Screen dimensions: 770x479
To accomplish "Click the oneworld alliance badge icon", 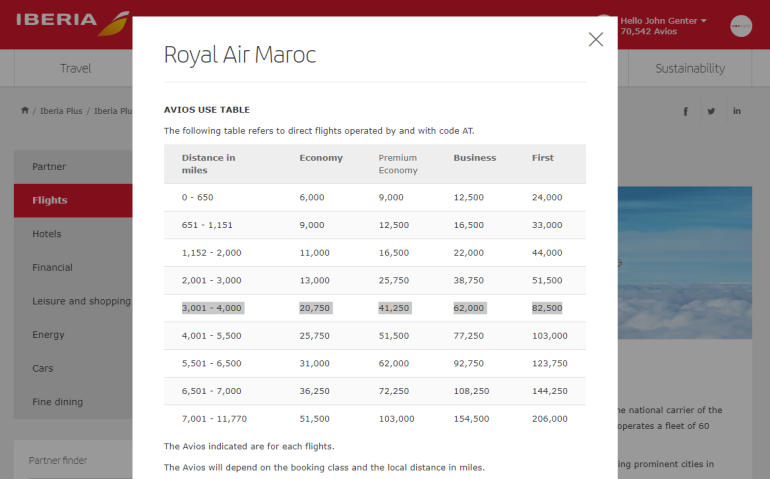I will pyautogui.click(x=741, y=26).
